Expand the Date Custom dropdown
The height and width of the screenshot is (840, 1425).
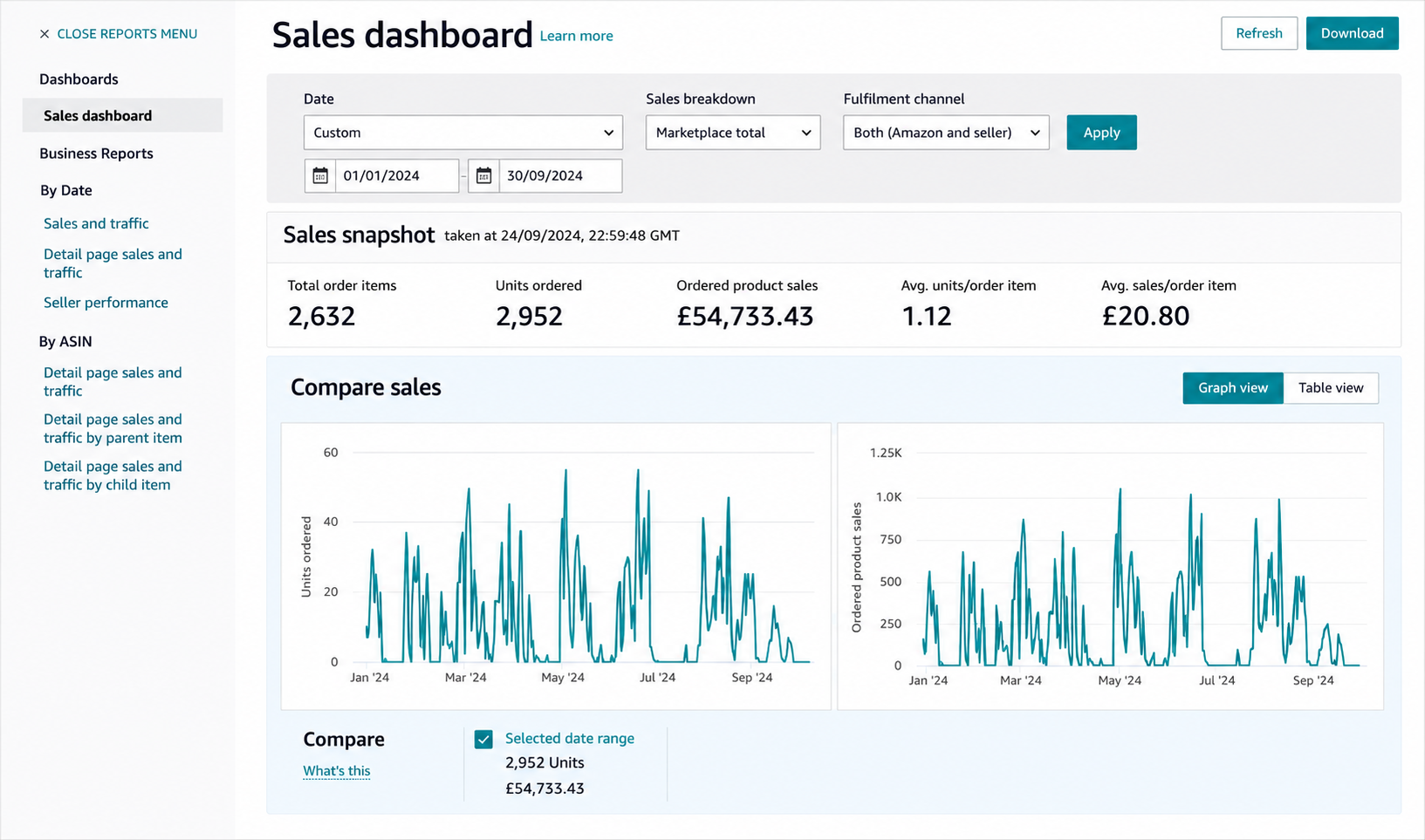(462, 133)
